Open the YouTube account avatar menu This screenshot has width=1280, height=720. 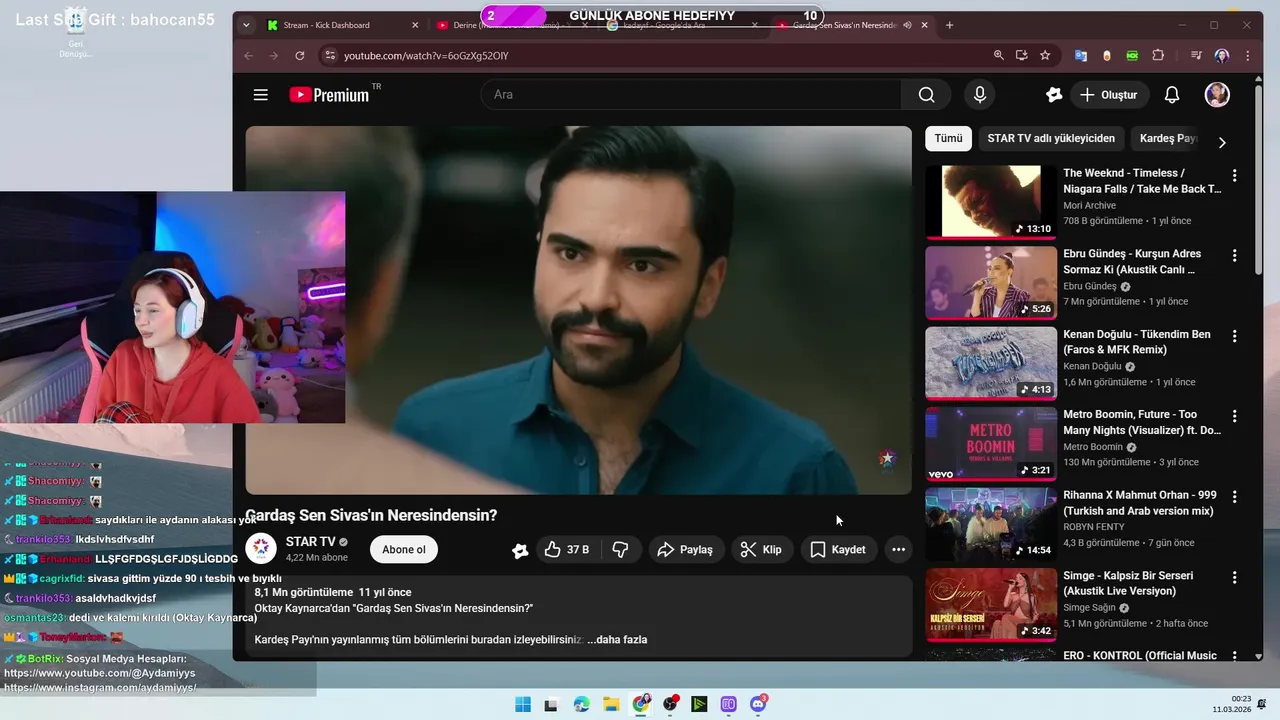click(x=1217, y=95)
